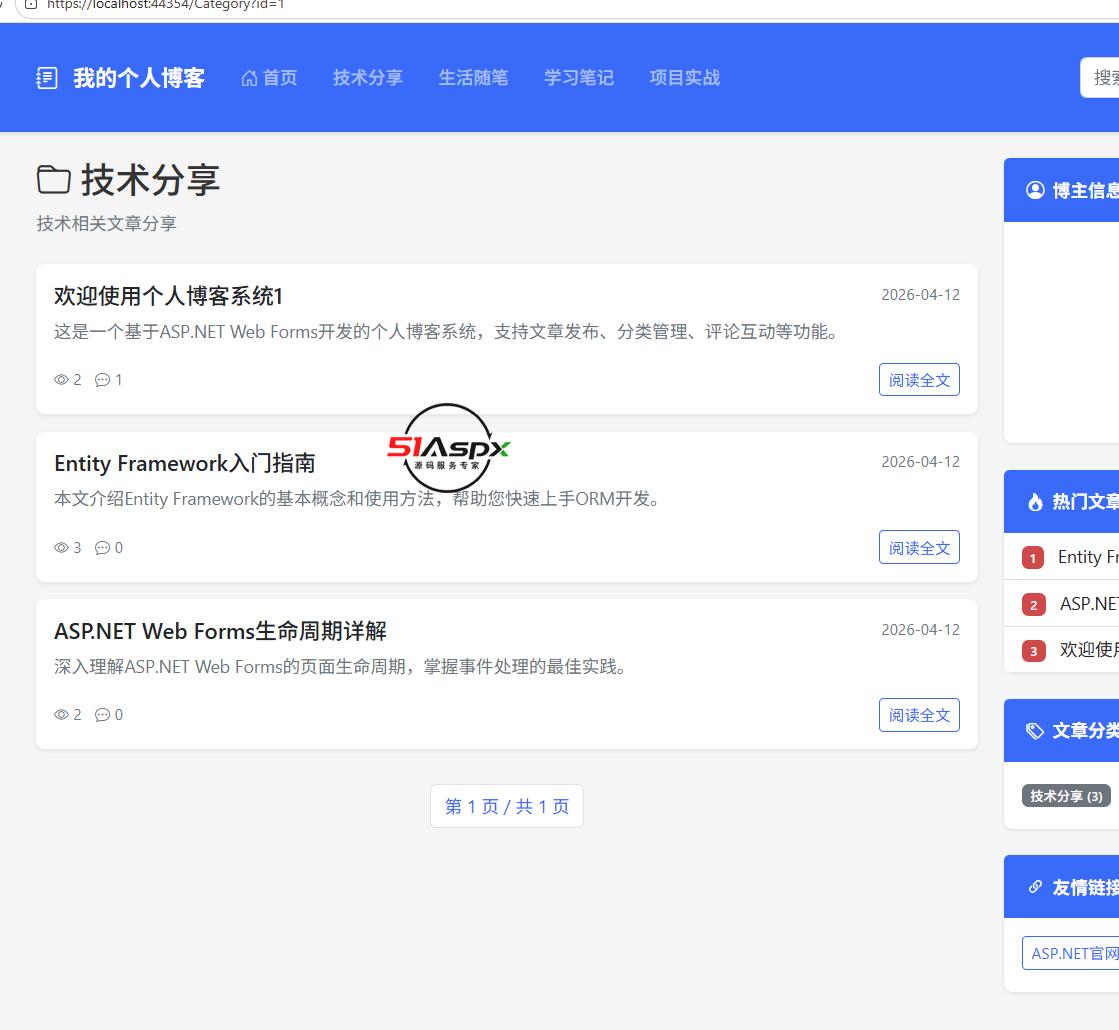Read the full 欢迎使用个人博客系统1 article via 阅读全文
Image resolution: width=1119 pixels, height=1030 pixels.
coord(919,380)
